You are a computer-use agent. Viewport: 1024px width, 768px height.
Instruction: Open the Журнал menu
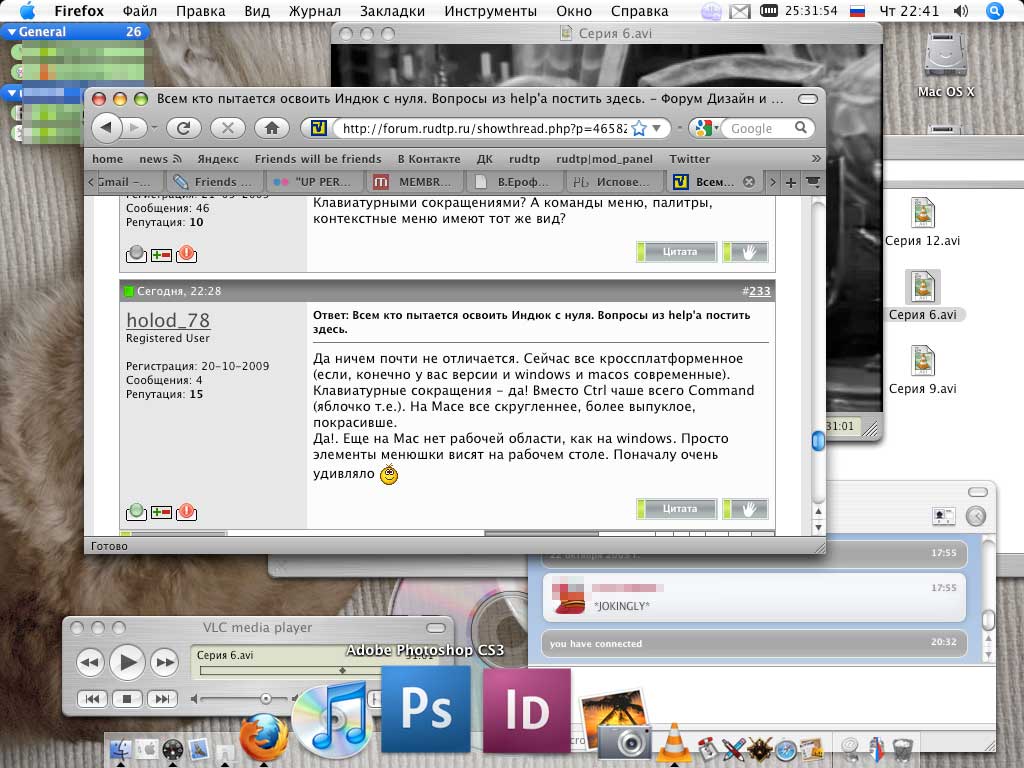click(x=314, y=11)
